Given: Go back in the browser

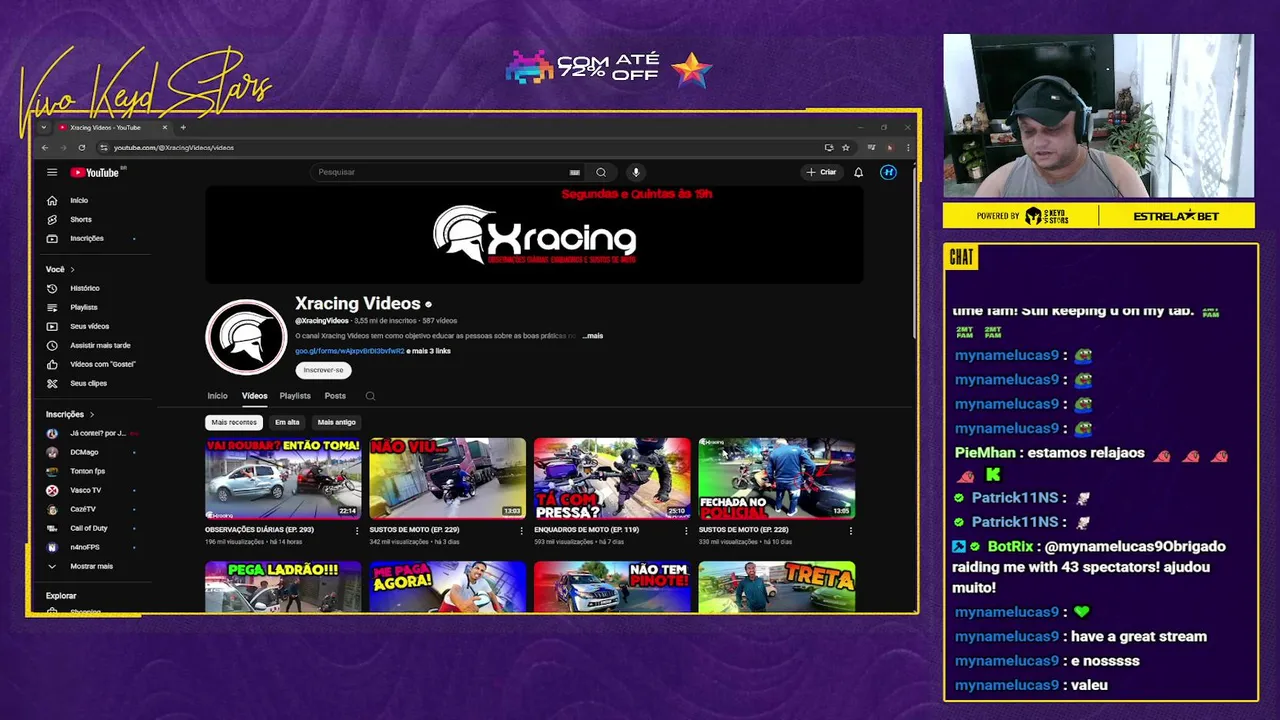Looking at the screenshot, I should point(44,147).
